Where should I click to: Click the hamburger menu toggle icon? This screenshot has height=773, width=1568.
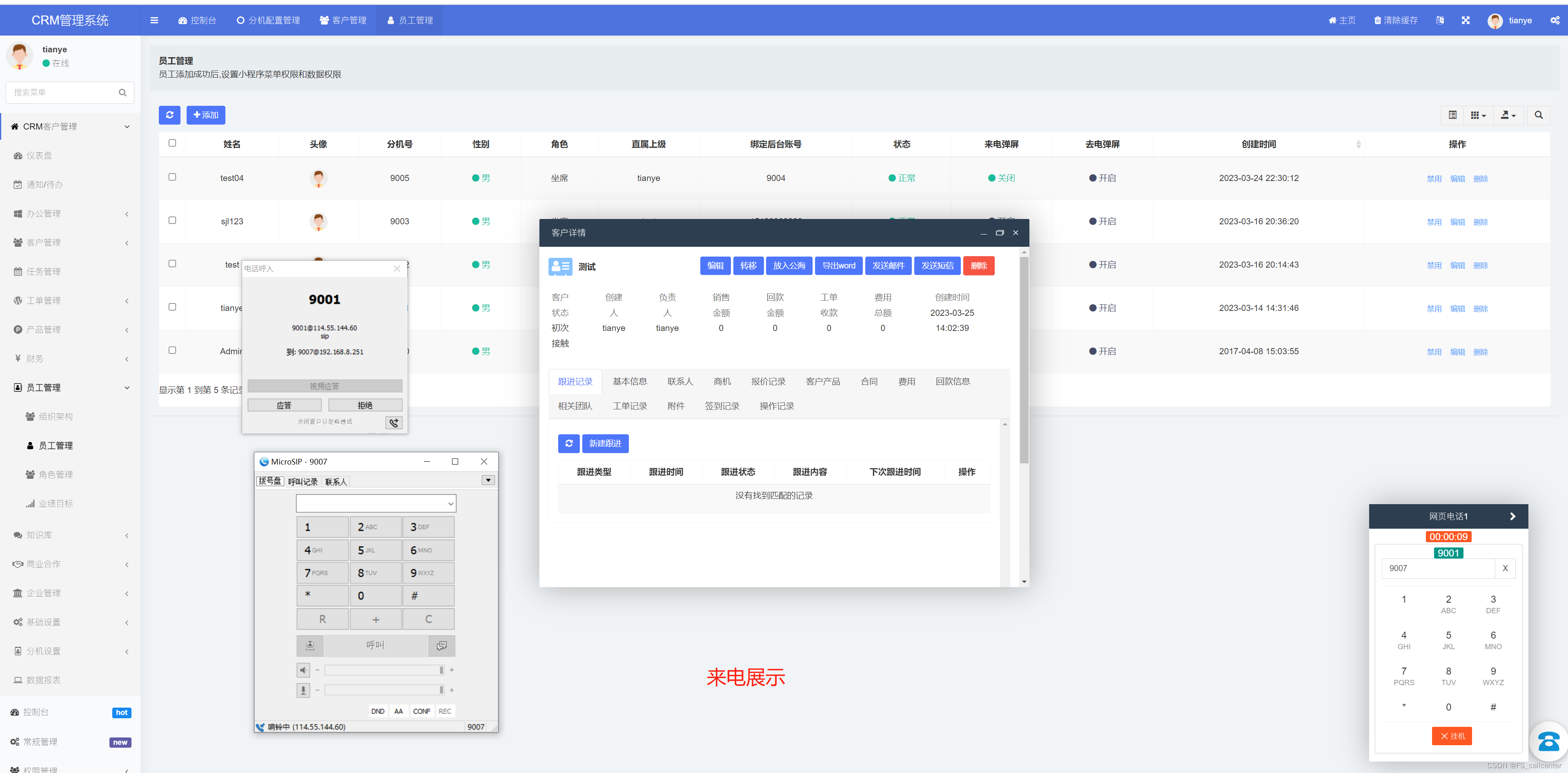(154, 20)
